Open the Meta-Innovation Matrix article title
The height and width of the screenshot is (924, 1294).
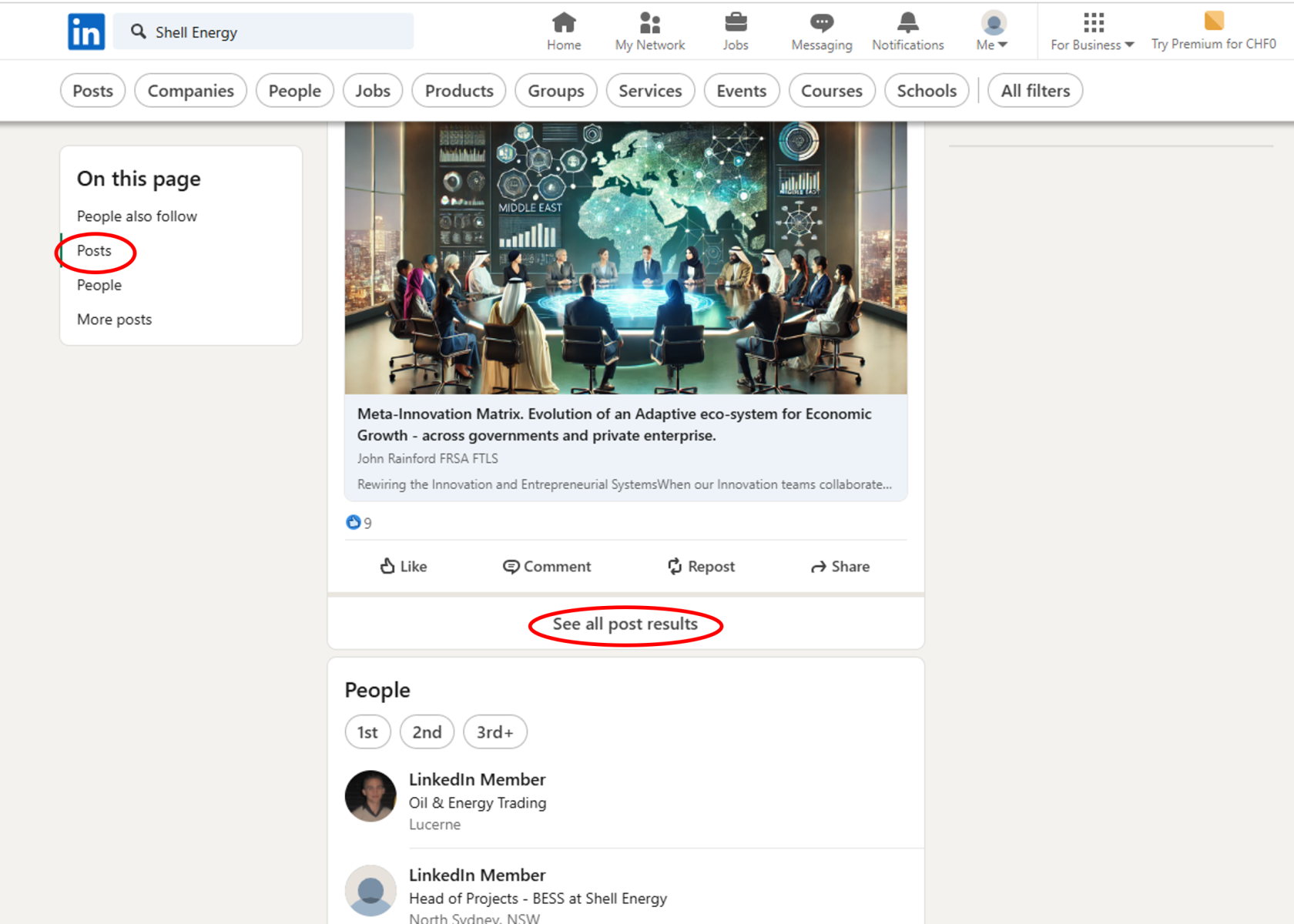pos(614,424)
